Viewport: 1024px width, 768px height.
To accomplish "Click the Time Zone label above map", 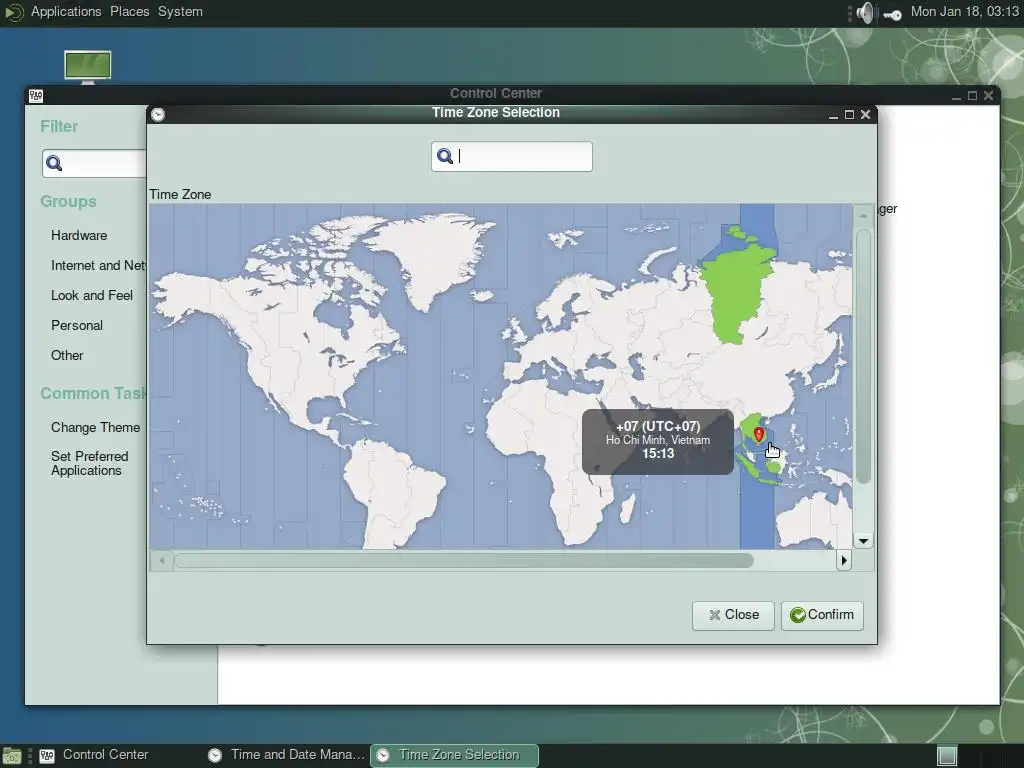I will click(x=180, y=195).
